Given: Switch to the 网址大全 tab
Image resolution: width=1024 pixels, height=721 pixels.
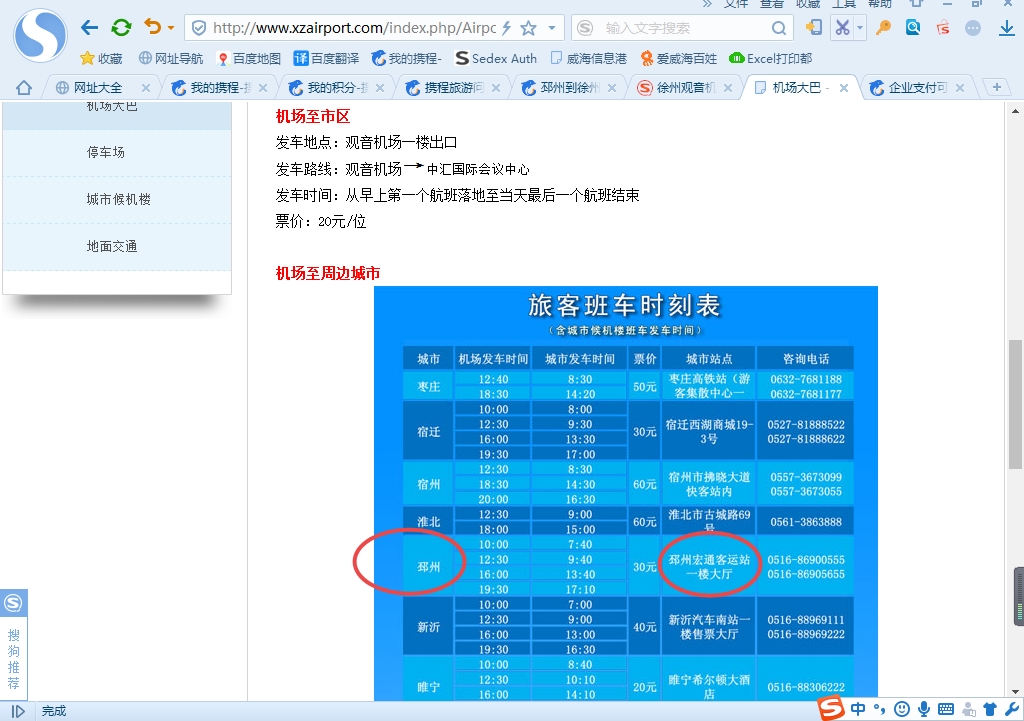Looking at the screenshot, I should (x=98, y=88).
